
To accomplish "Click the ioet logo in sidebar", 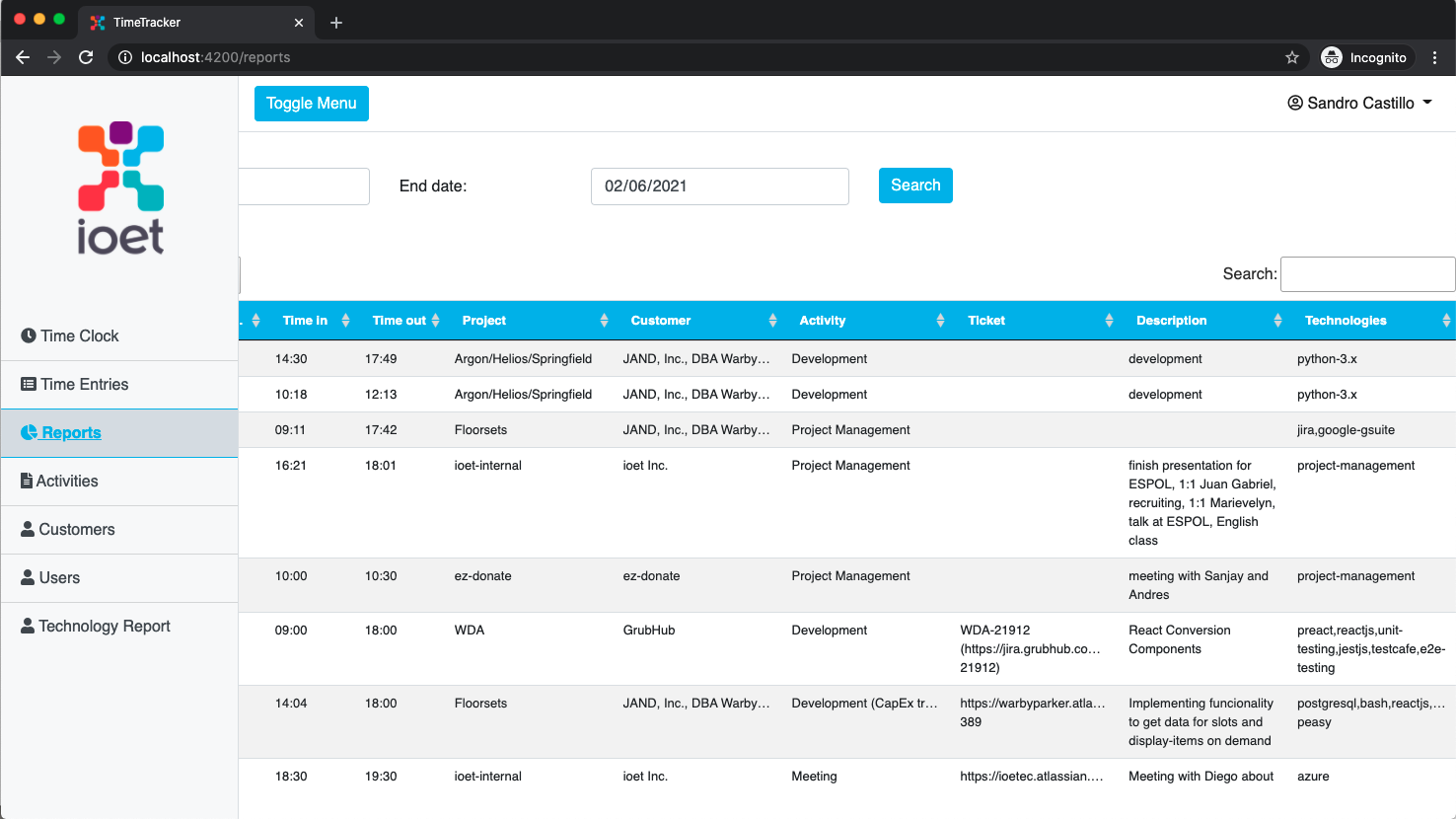I will pos(120,187).
